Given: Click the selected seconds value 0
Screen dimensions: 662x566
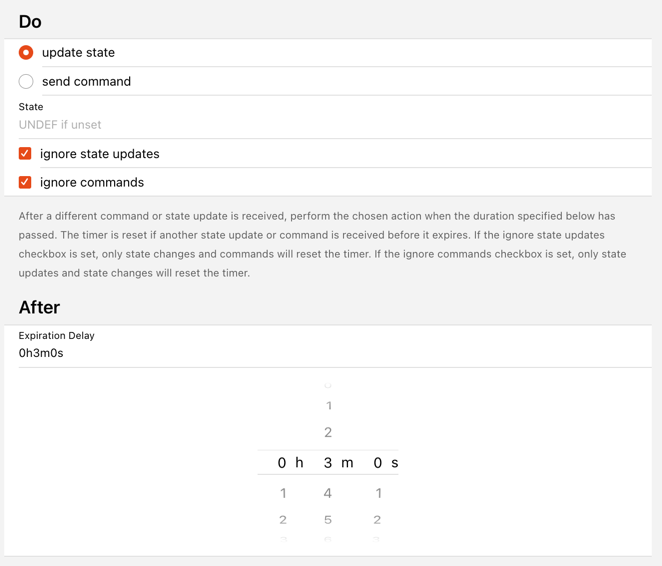Looking at the screenshot, I should click(378, 463).
